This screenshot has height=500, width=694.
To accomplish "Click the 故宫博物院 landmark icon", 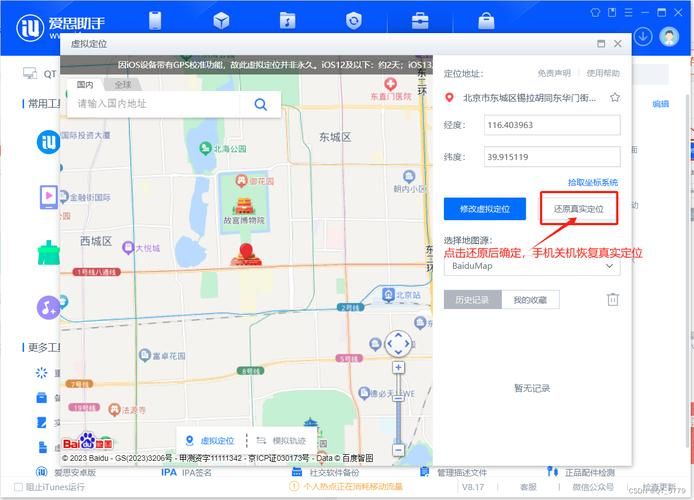I will [244, 206].
